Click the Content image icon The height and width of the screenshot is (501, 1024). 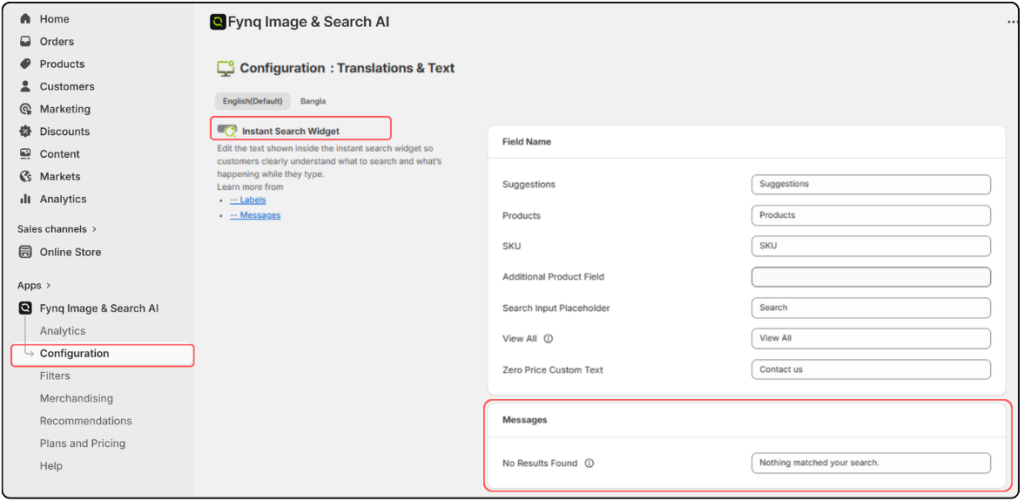[x=25, y=154]
